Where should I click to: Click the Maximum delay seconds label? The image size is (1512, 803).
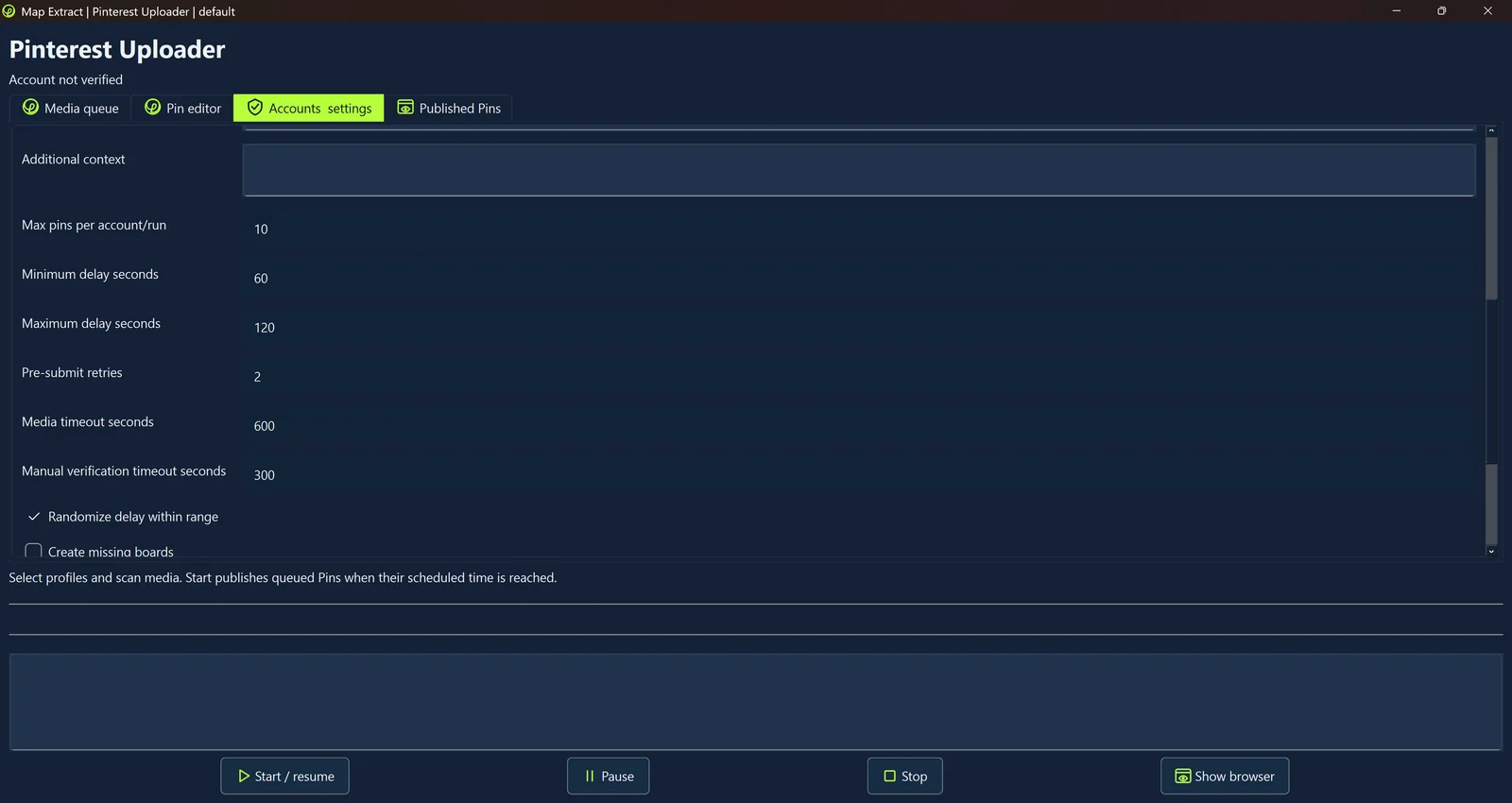[x=92, y=324]
